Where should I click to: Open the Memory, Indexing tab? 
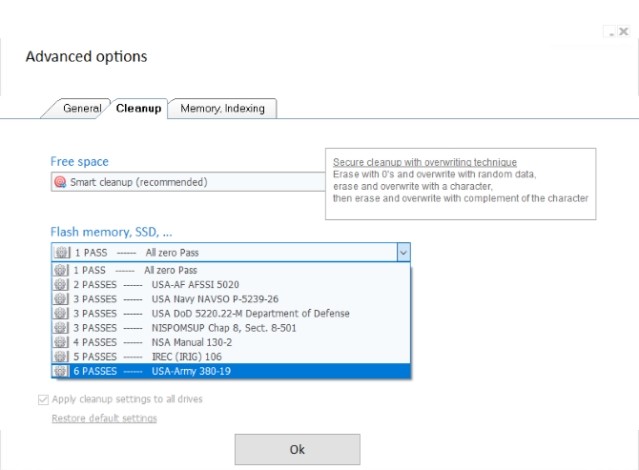tap(222, 108)
